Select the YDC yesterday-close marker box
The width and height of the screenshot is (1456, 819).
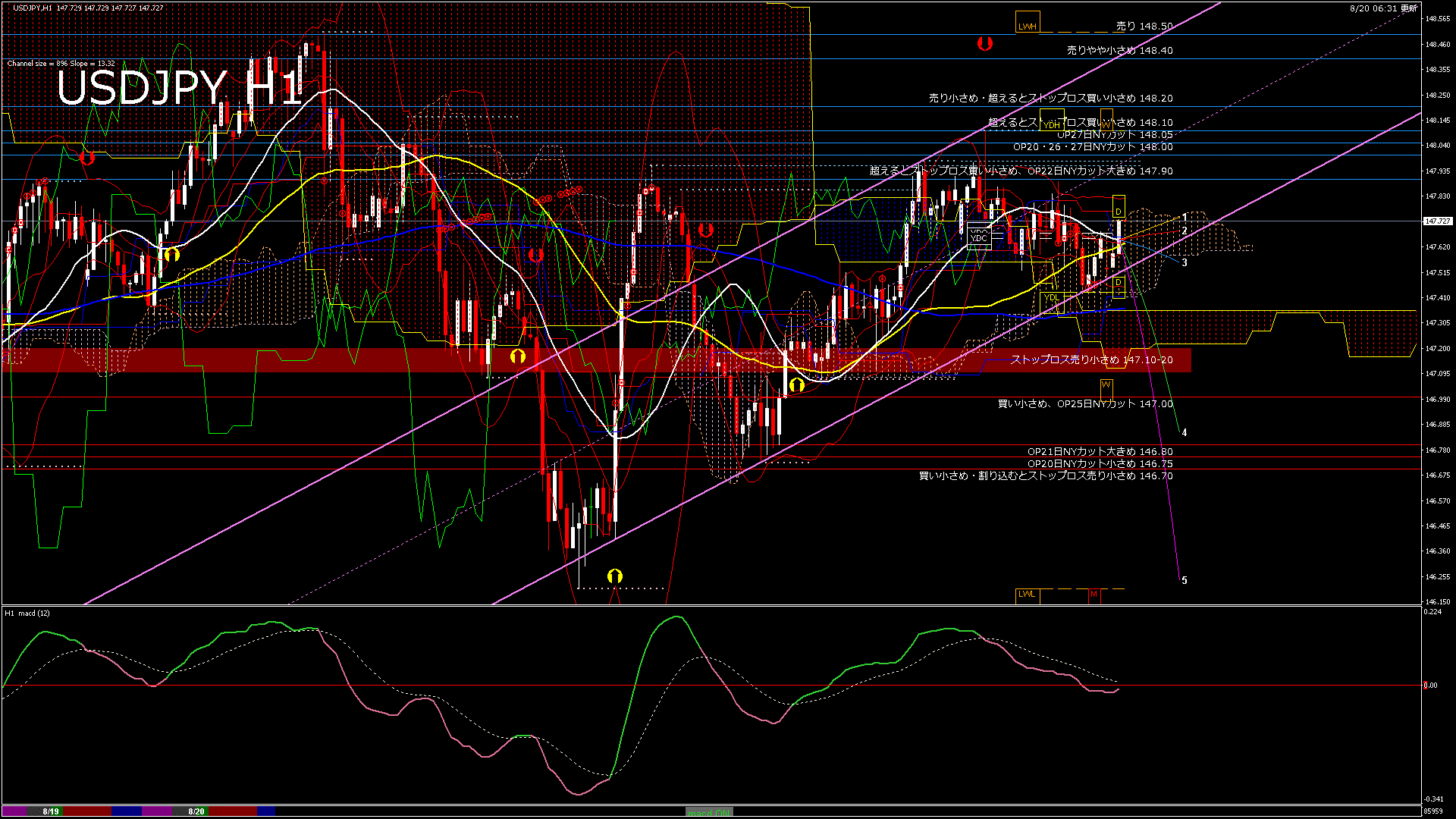click(979, 237)
